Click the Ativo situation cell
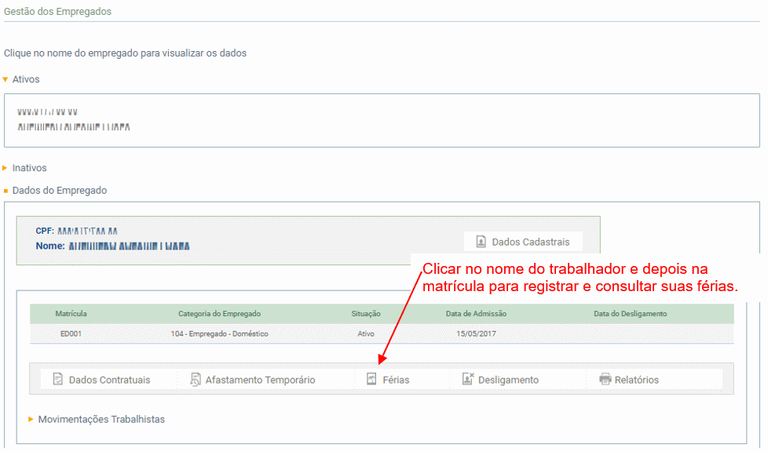 coord(366,333)
